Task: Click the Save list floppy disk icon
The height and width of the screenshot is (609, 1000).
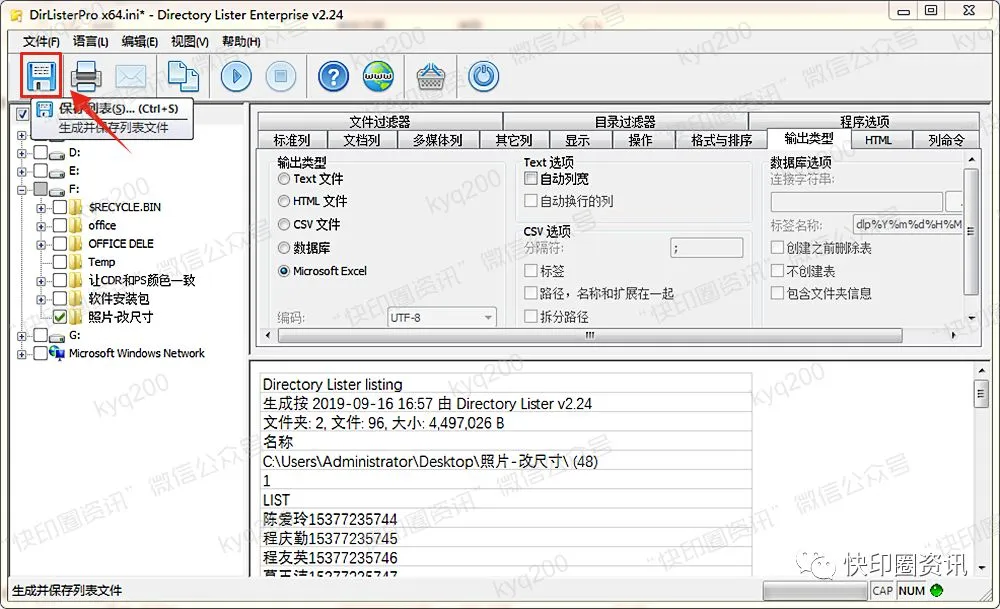Action: [x=41, y=75]
